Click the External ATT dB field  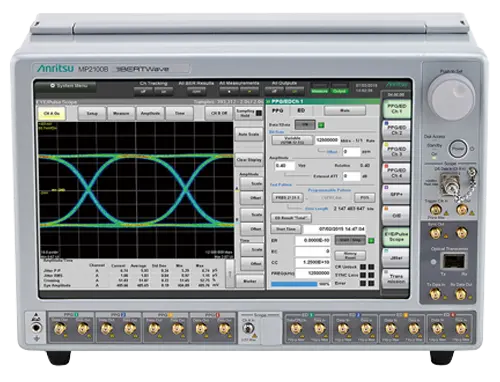click(x=352, y=176)
